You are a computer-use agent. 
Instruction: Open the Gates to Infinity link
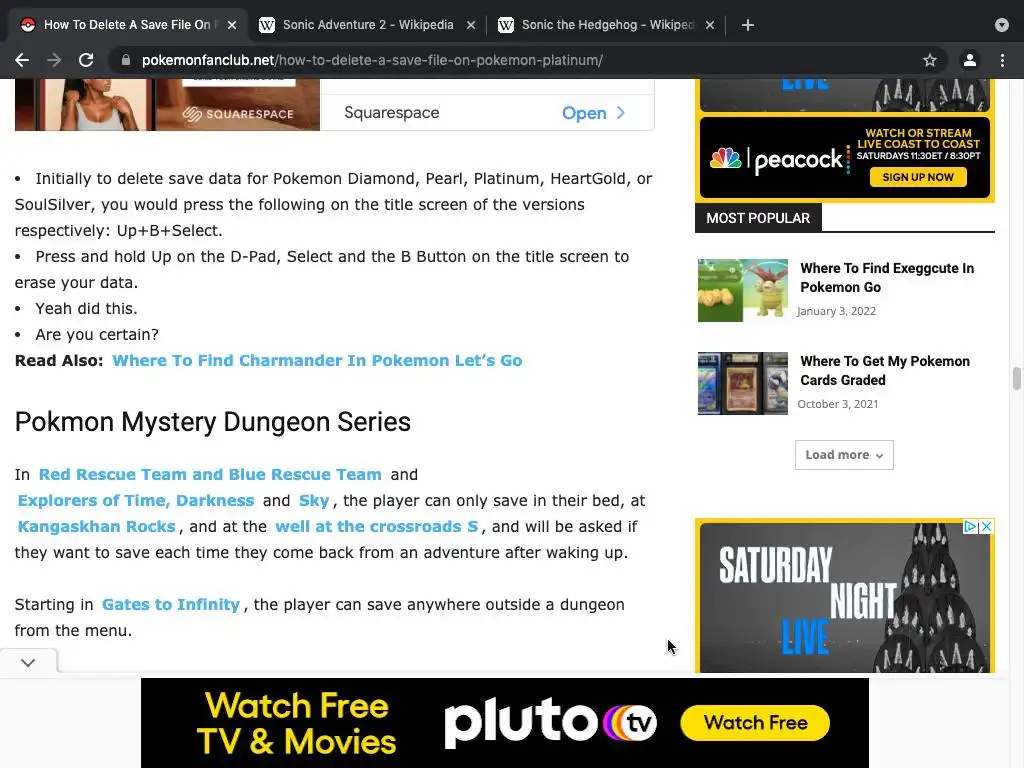[x=171, y=605]
